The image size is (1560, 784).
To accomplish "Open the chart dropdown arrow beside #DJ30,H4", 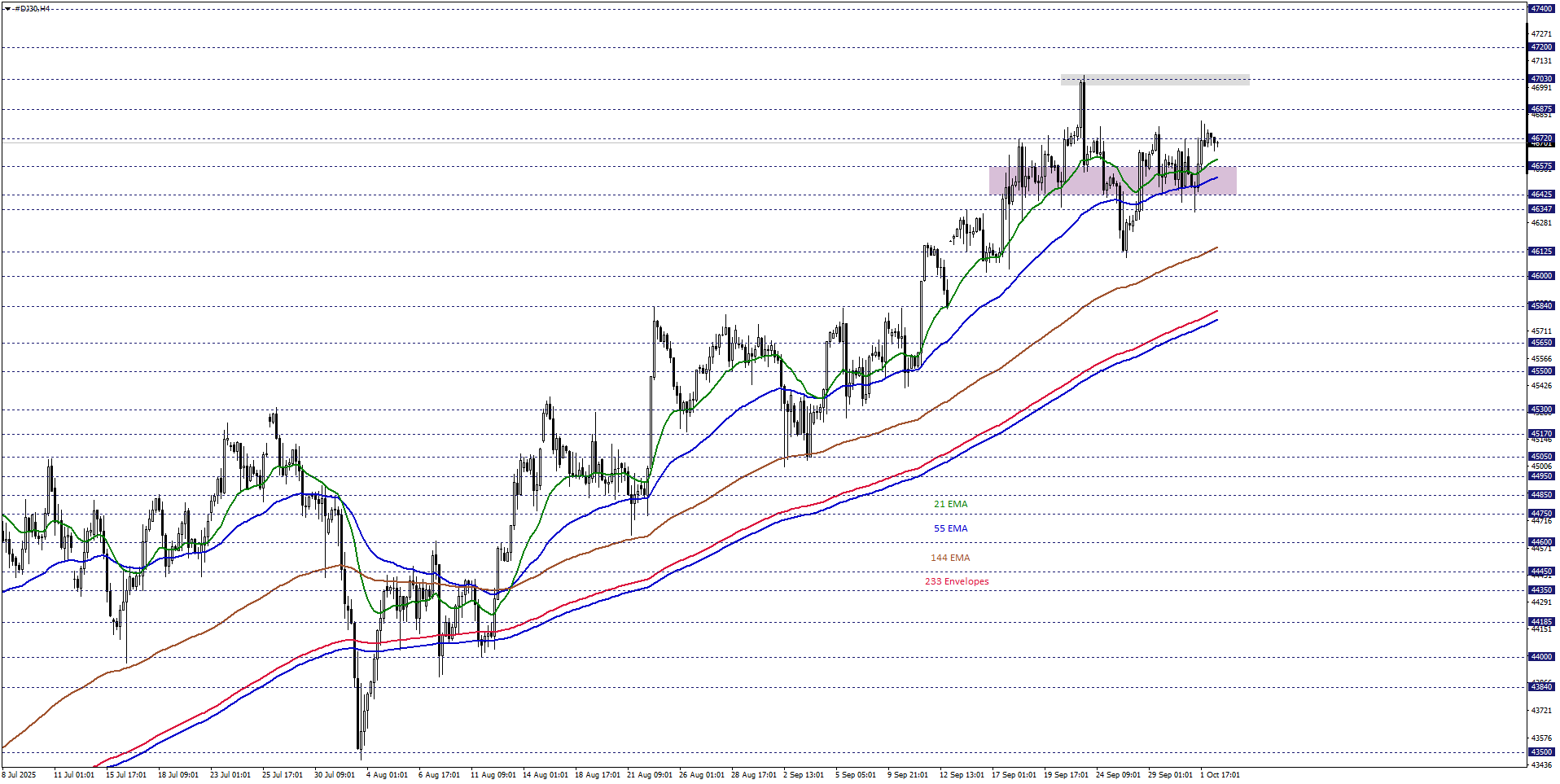I will (x=7, y=9).
